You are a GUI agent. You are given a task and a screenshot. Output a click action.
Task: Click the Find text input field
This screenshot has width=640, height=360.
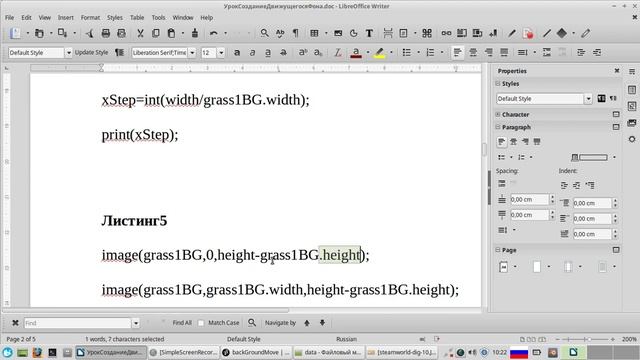coord(78,323)
